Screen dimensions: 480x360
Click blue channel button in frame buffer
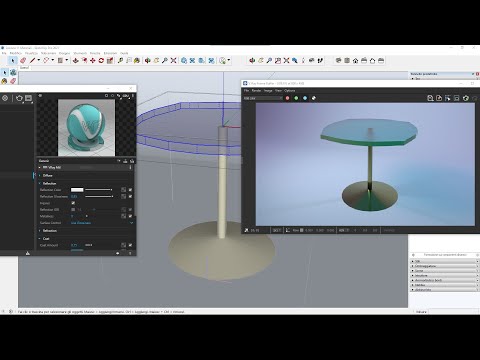(x=305, y=98)
